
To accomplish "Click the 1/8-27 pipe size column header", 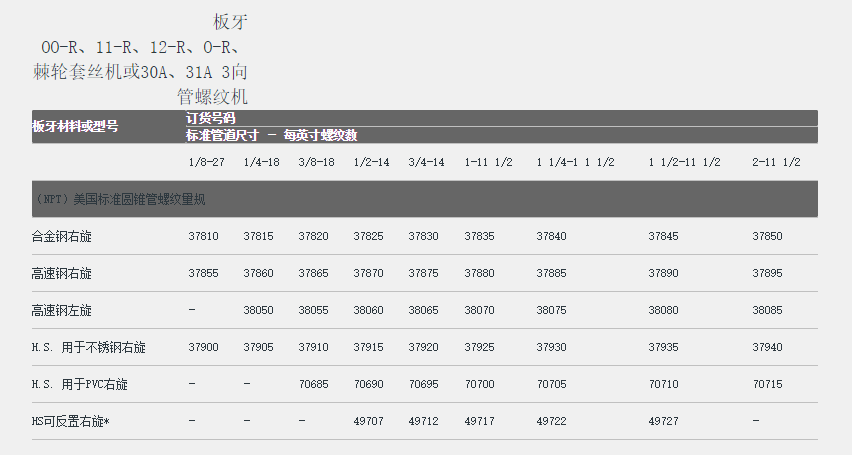I will pyautogui.click(x=206, y=162).
